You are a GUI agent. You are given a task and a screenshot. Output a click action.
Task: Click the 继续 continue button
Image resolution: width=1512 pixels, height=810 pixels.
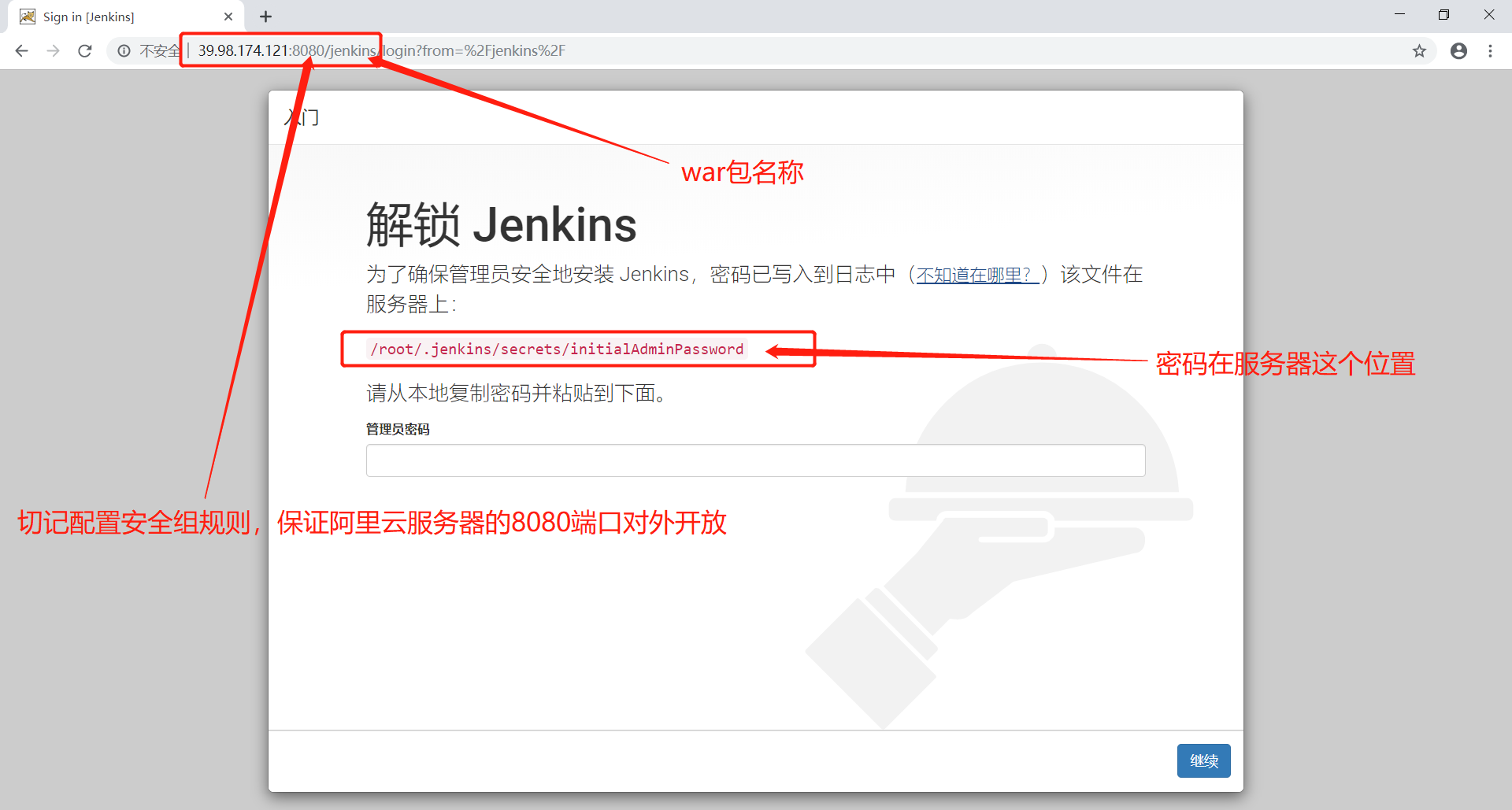(1203, 760)
